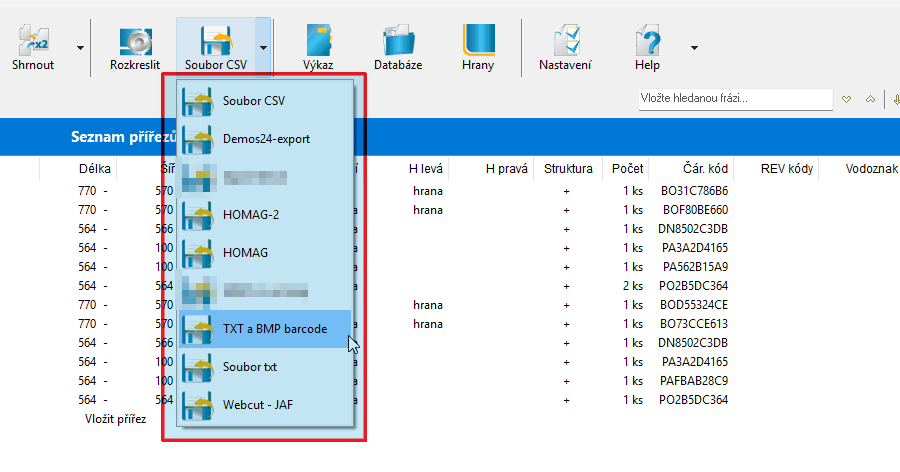Click the REV kódy column header
Viewport: 900px width, 472px height.
[787, 169]
